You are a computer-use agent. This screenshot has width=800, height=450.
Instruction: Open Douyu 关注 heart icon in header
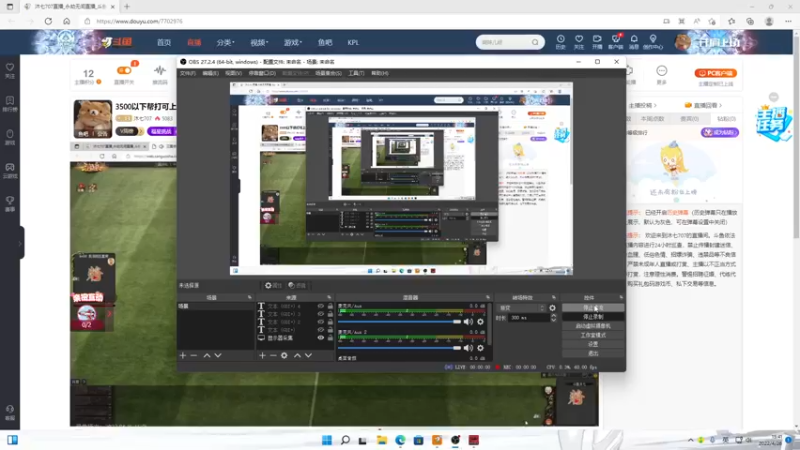pos(579,41)
